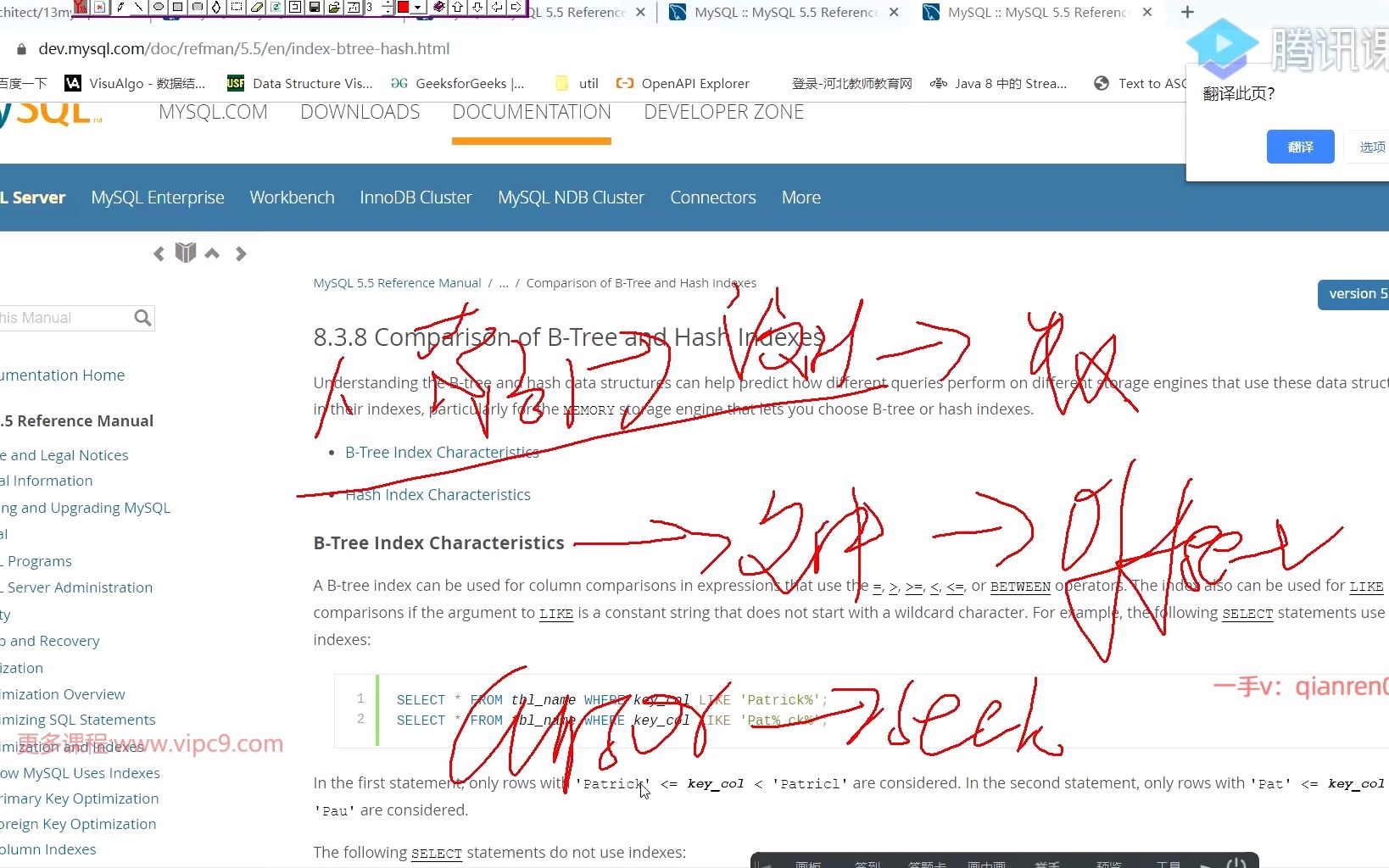Select the polygon shape tool
The width and height of the screenshot is (1389, 868).
(216, 7)
